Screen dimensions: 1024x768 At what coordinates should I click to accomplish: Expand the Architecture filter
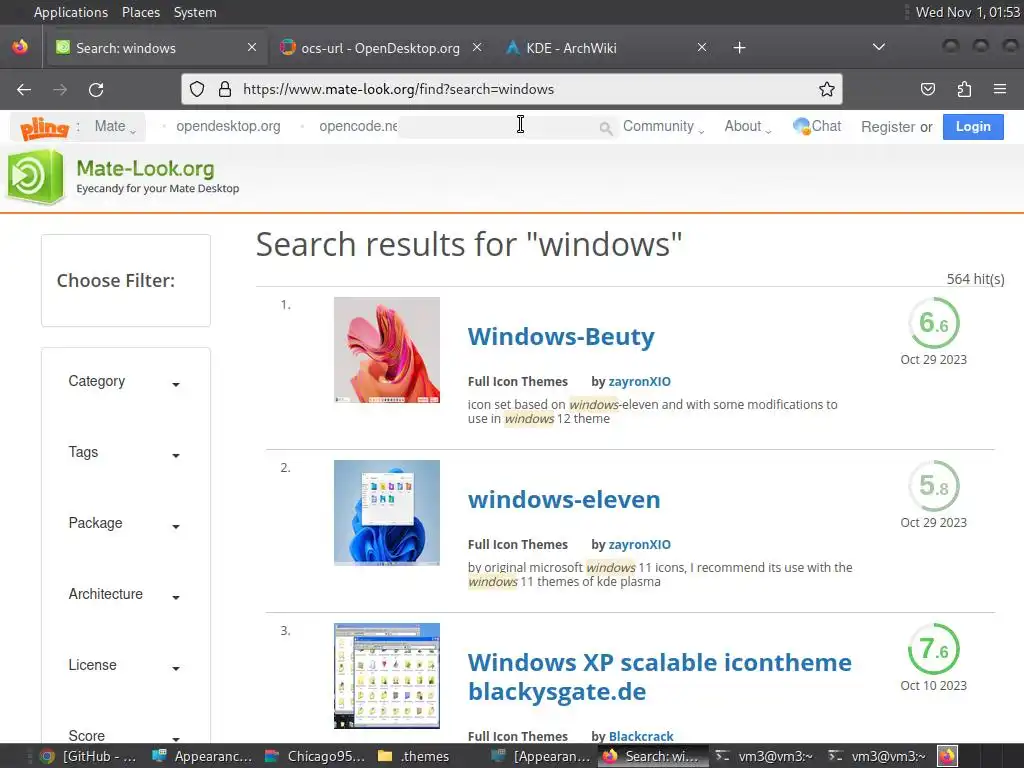pos(124,595)
